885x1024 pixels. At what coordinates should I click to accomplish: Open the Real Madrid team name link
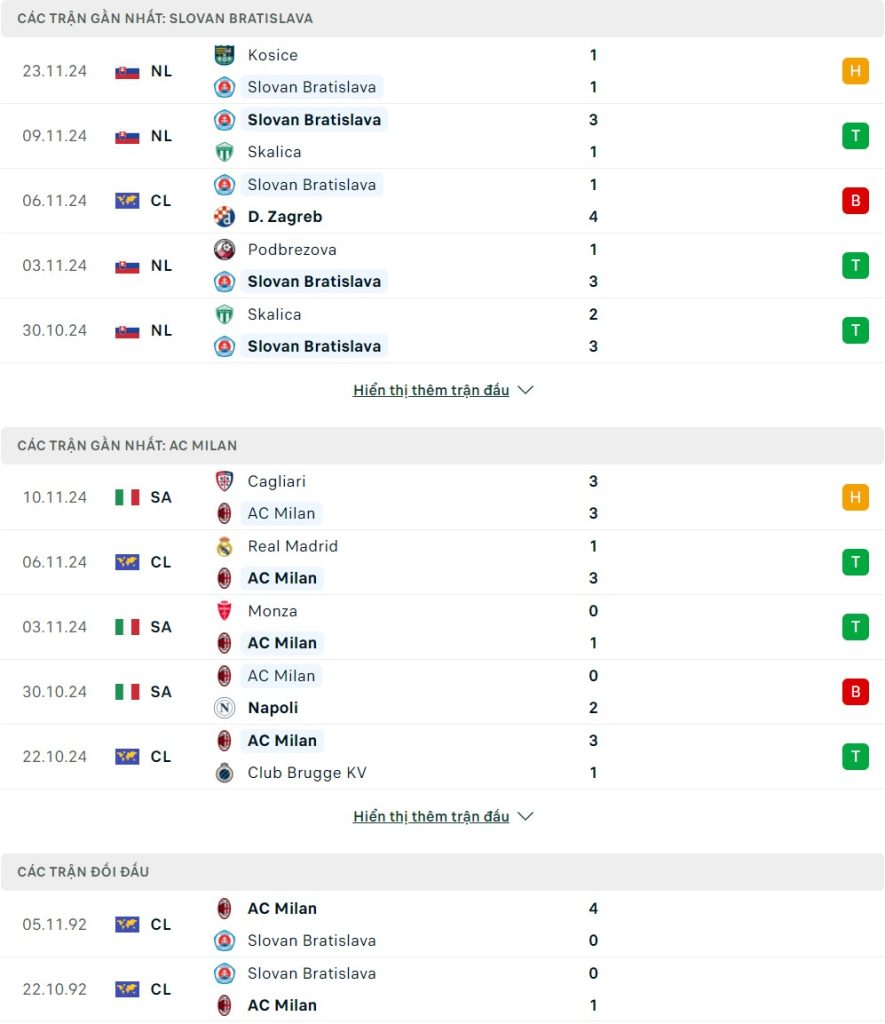[292, 546]
